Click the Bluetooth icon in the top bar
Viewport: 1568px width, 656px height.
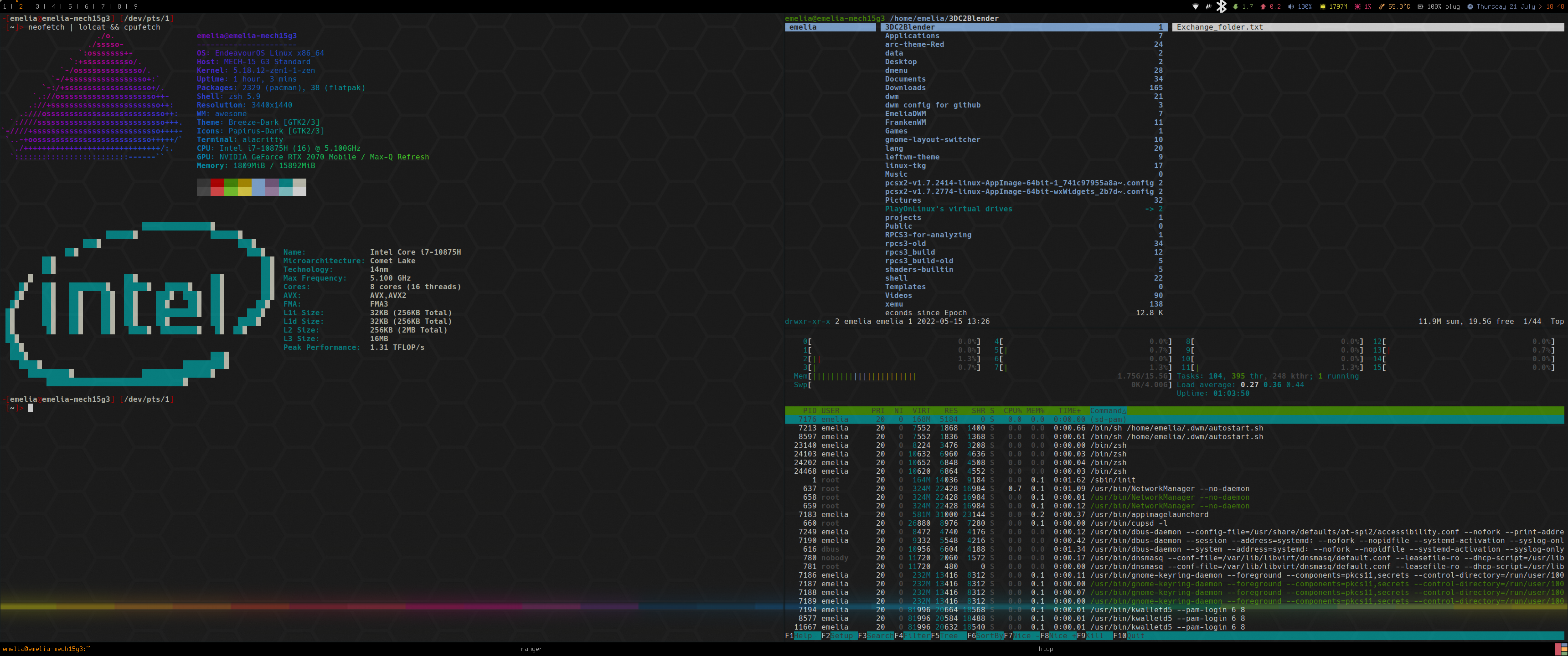point(1222,7)
